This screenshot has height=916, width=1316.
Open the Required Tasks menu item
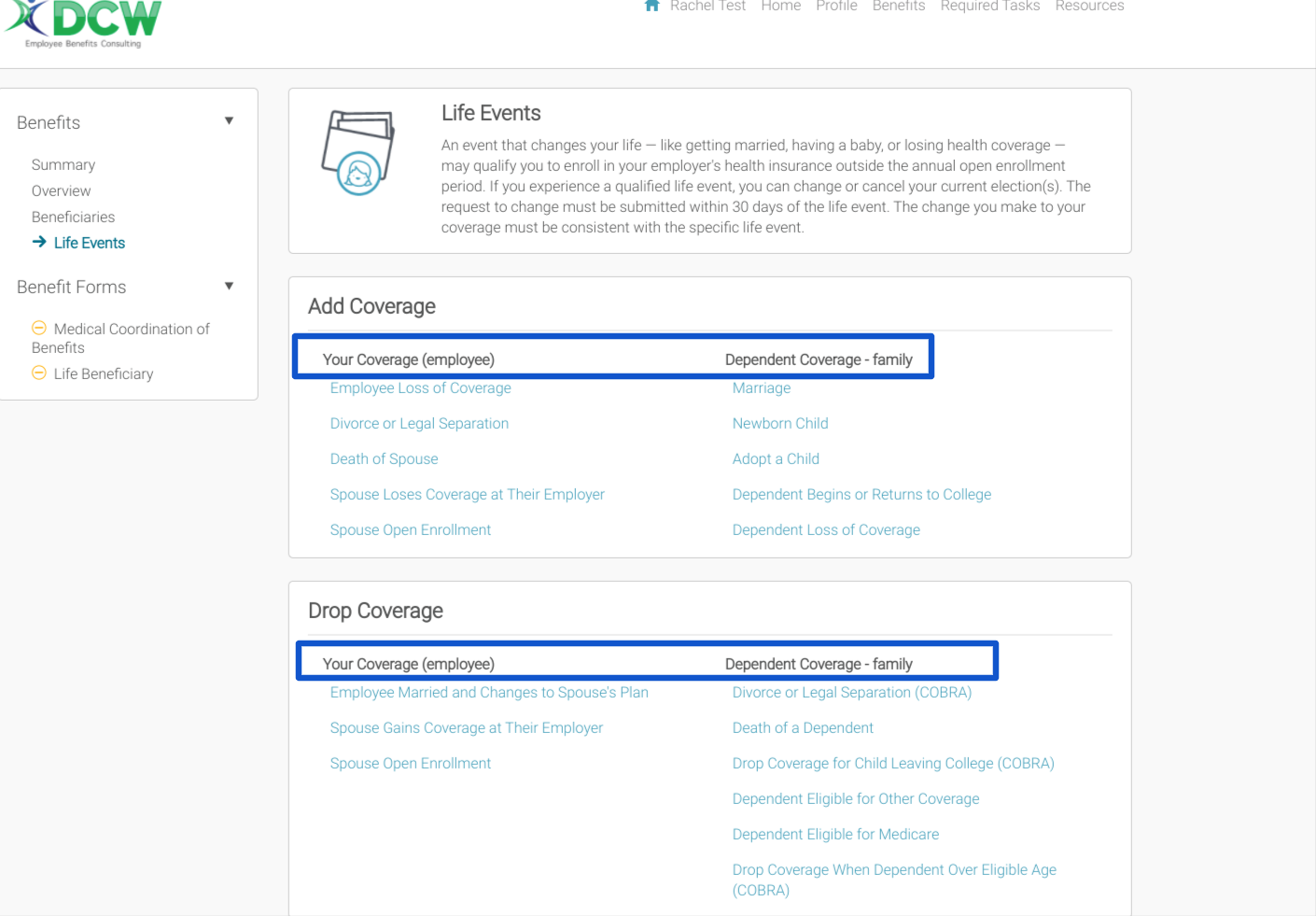[990, 7]
